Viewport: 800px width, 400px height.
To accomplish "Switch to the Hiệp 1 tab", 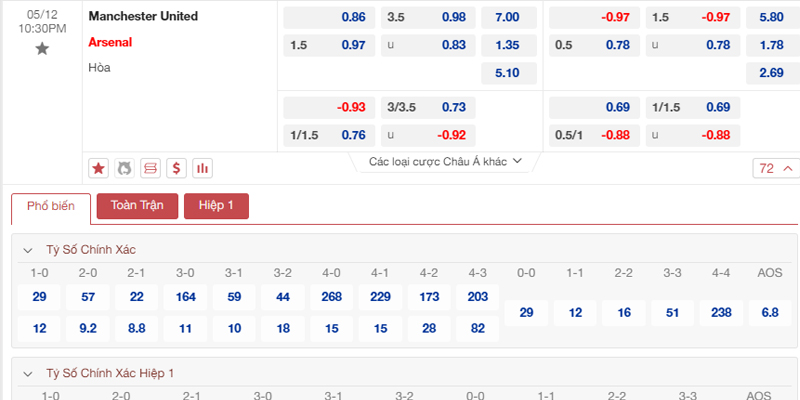I will 216,206.
